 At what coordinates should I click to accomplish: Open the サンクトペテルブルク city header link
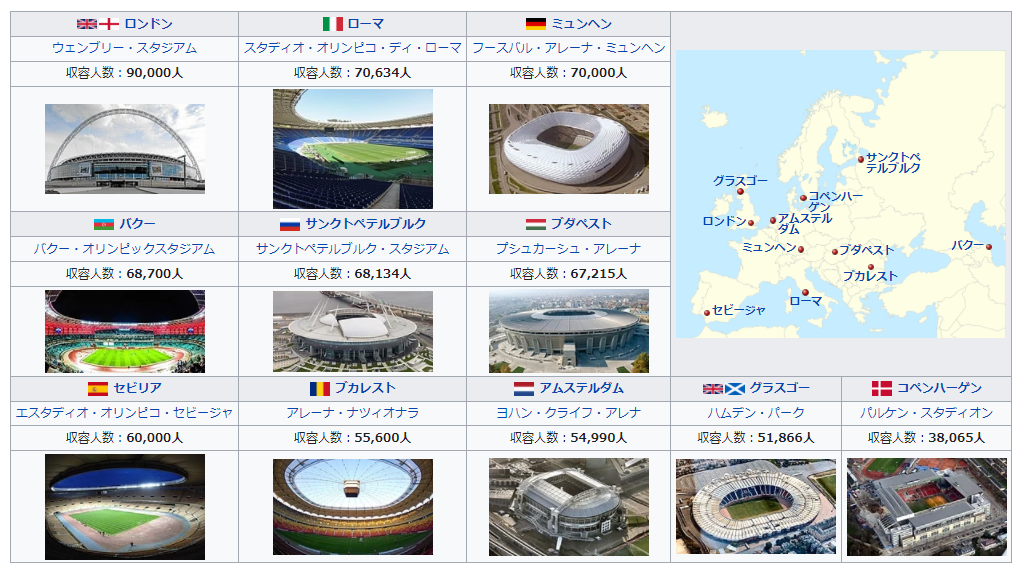365,224
